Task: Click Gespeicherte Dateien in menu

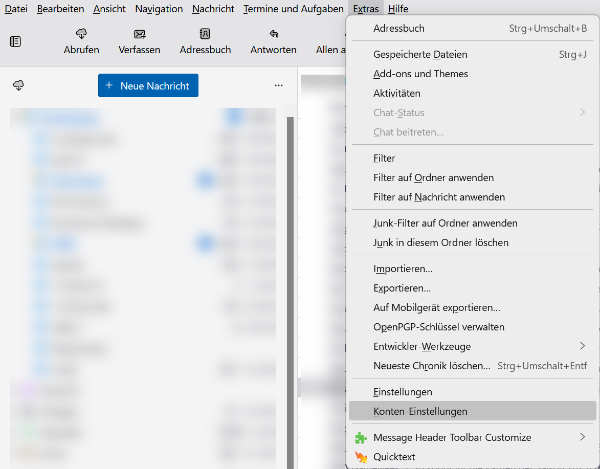Action: (x=420, y=54)
